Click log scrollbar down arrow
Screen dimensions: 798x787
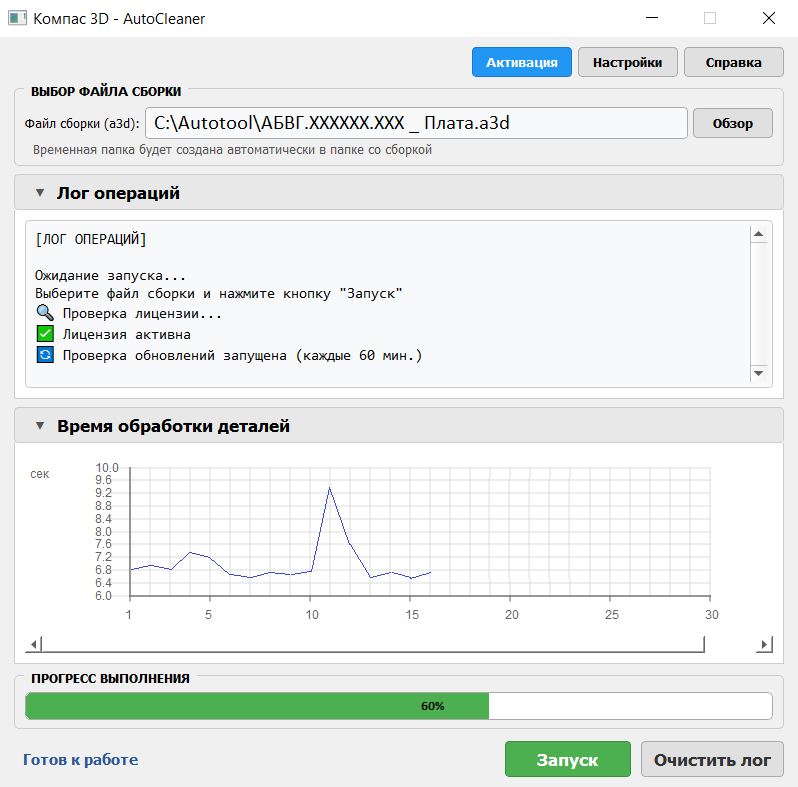coord(758,373)
